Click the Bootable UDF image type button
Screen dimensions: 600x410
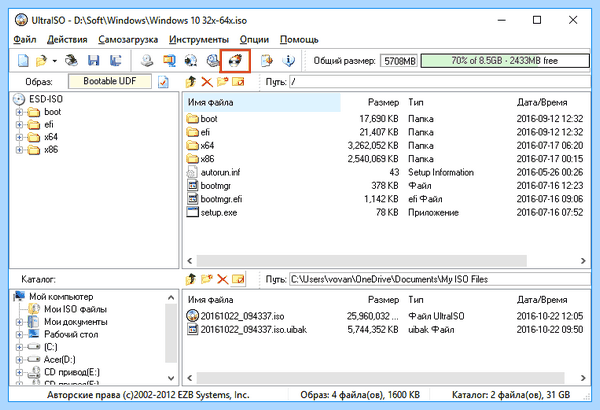(x=110, y=81)
